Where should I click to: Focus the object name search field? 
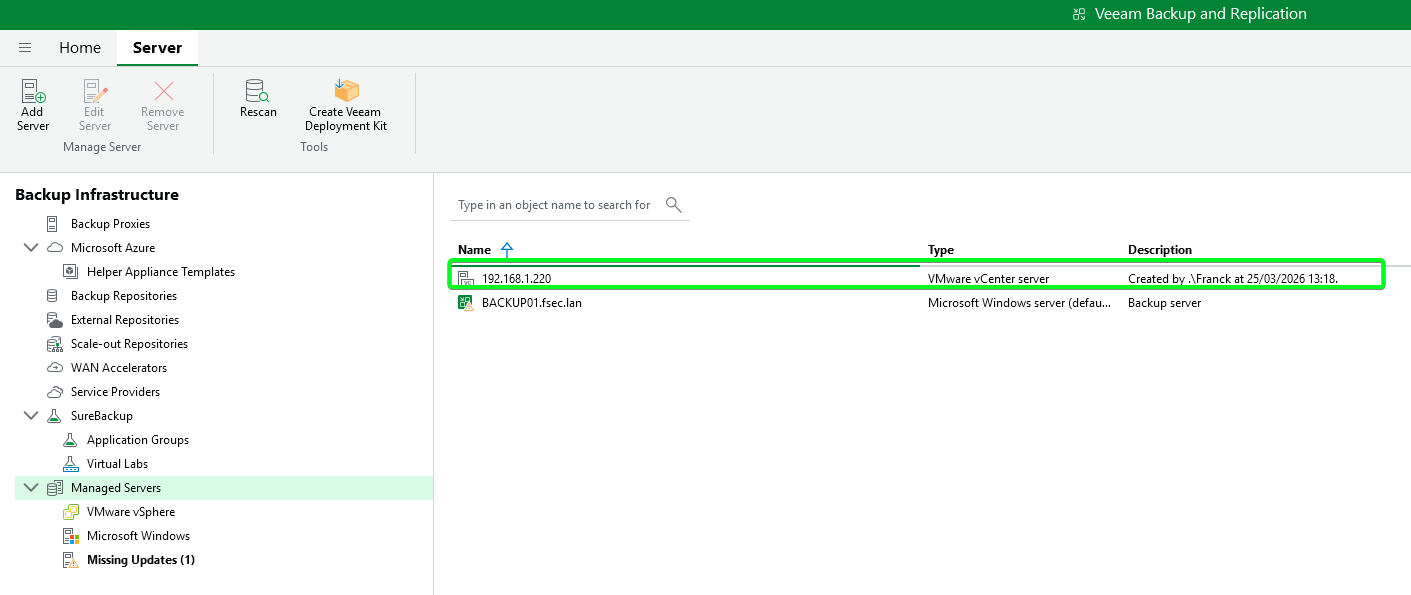pyautogui.click(x=555, y=205)
